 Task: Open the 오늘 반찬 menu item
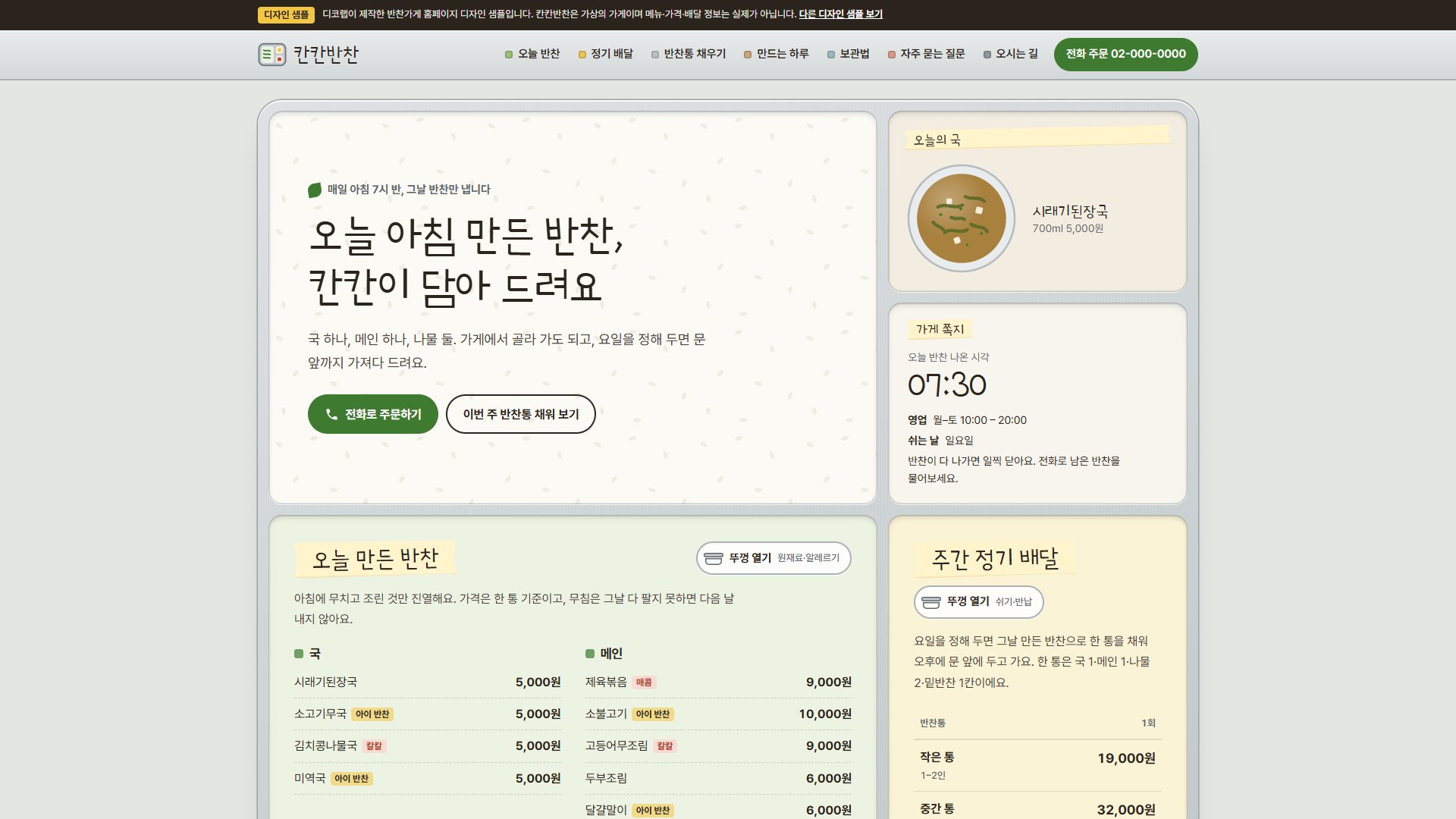pos(532,54)
